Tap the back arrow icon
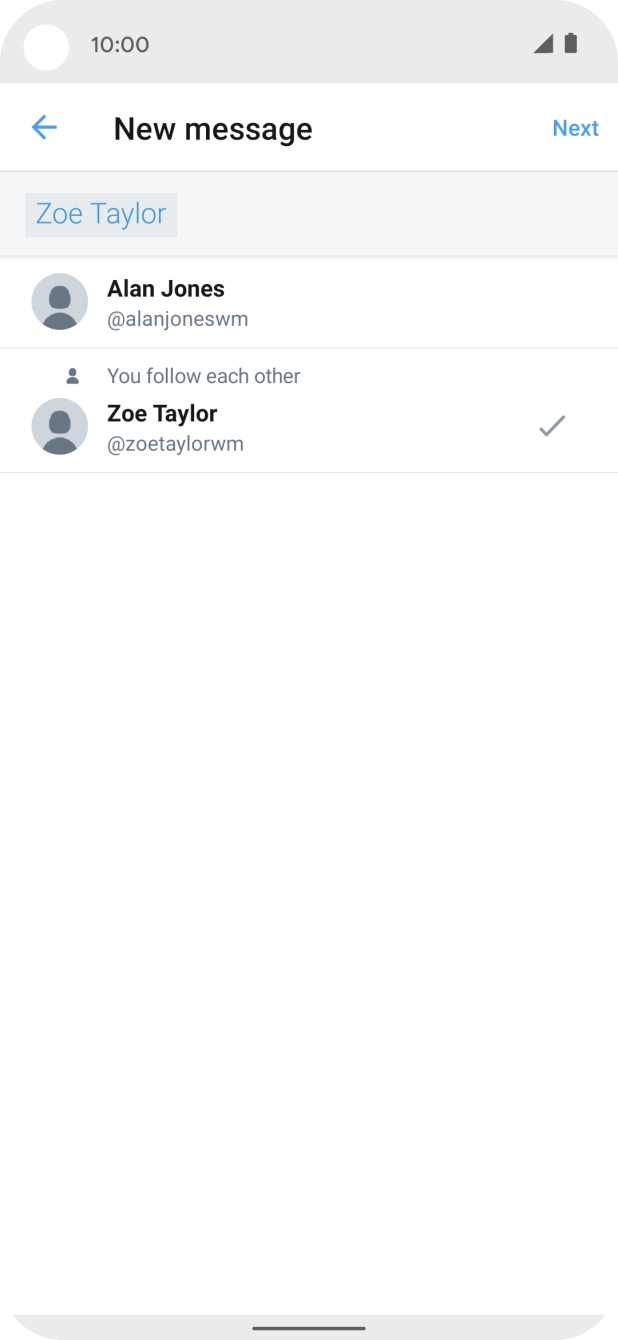618x1340 pixels. (44, 127)
